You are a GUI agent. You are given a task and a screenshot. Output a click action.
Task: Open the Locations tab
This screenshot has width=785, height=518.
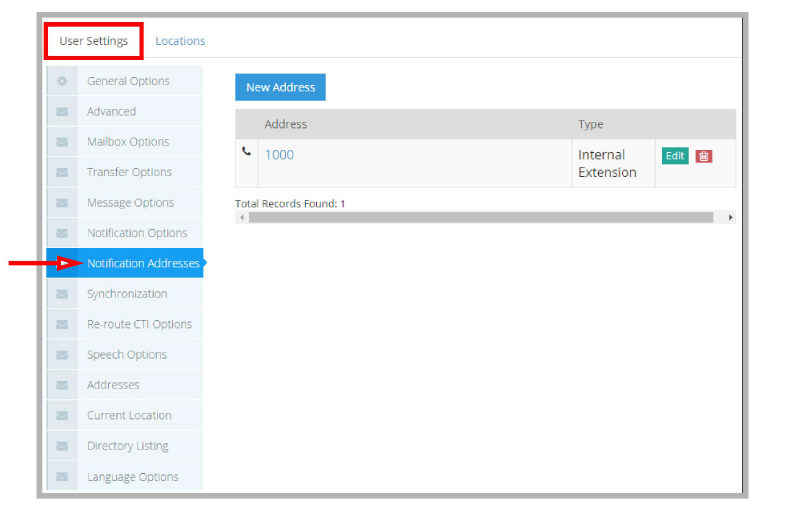(x=180, y=41)
